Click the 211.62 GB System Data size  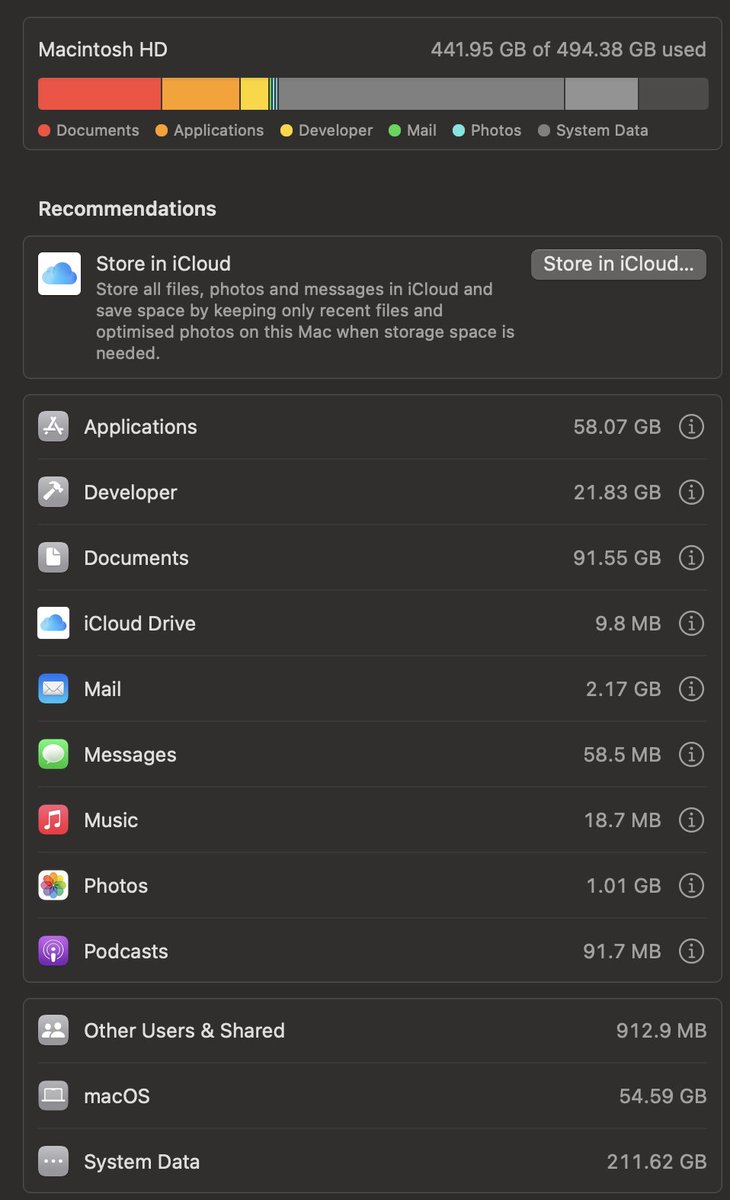[x=657, y=1162]
